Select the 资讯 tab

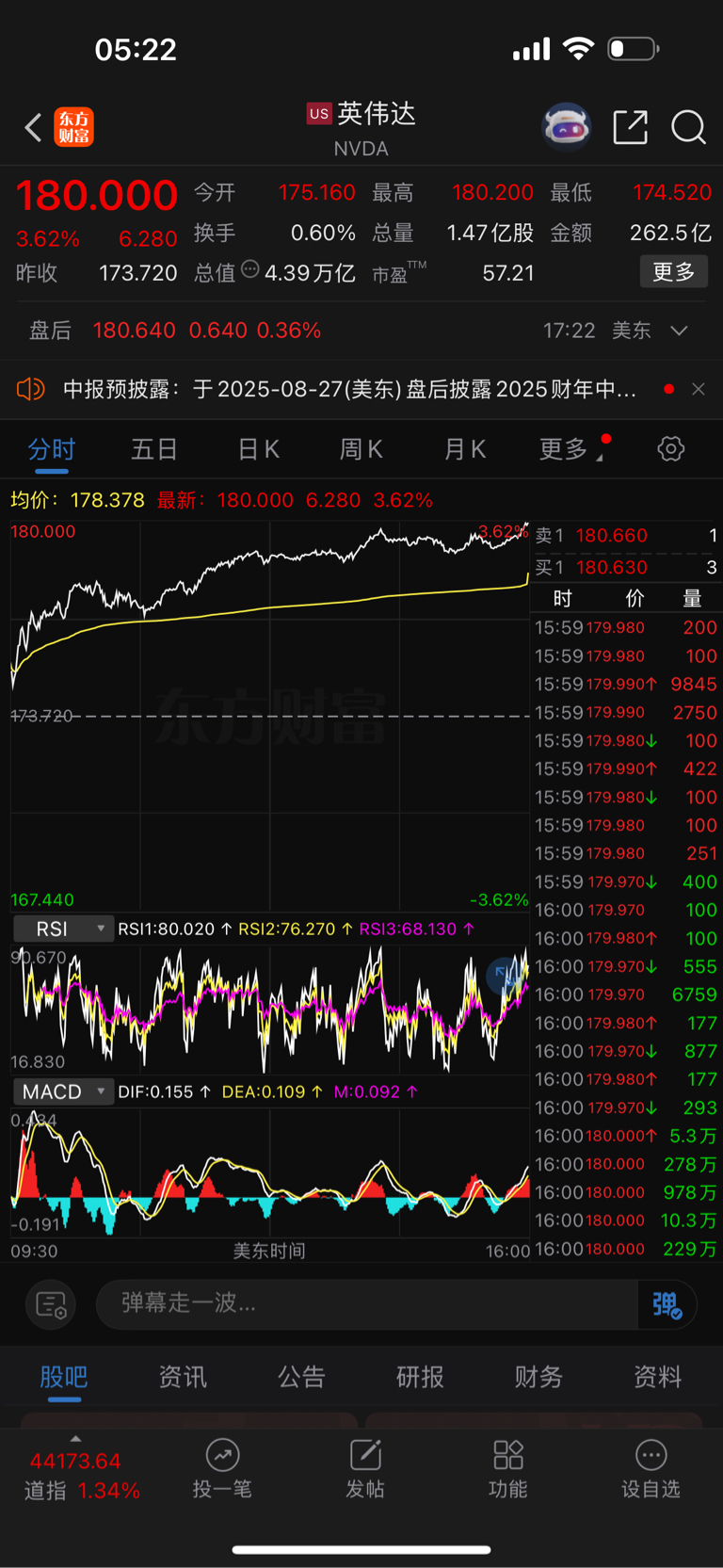click(x=183, y=1377)
